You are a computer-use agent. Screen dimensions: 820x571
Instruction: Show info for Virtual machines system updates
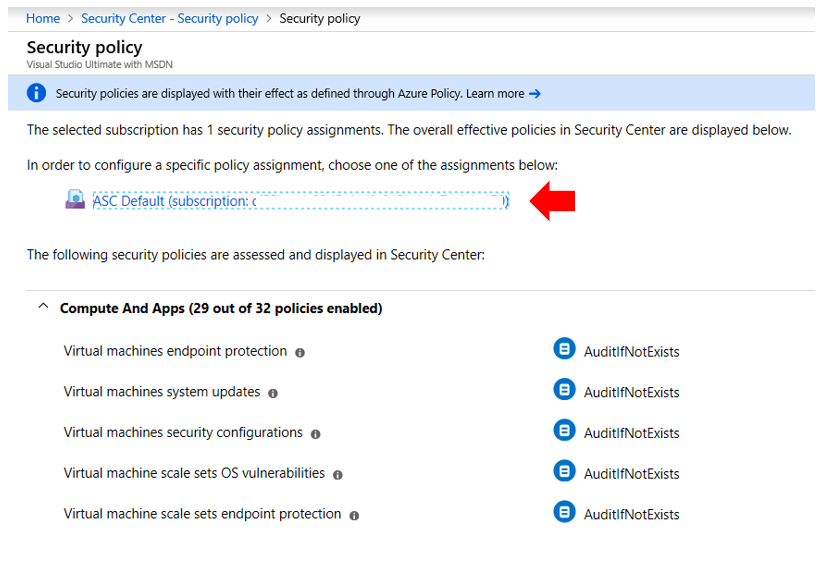(x=273, y=393)
